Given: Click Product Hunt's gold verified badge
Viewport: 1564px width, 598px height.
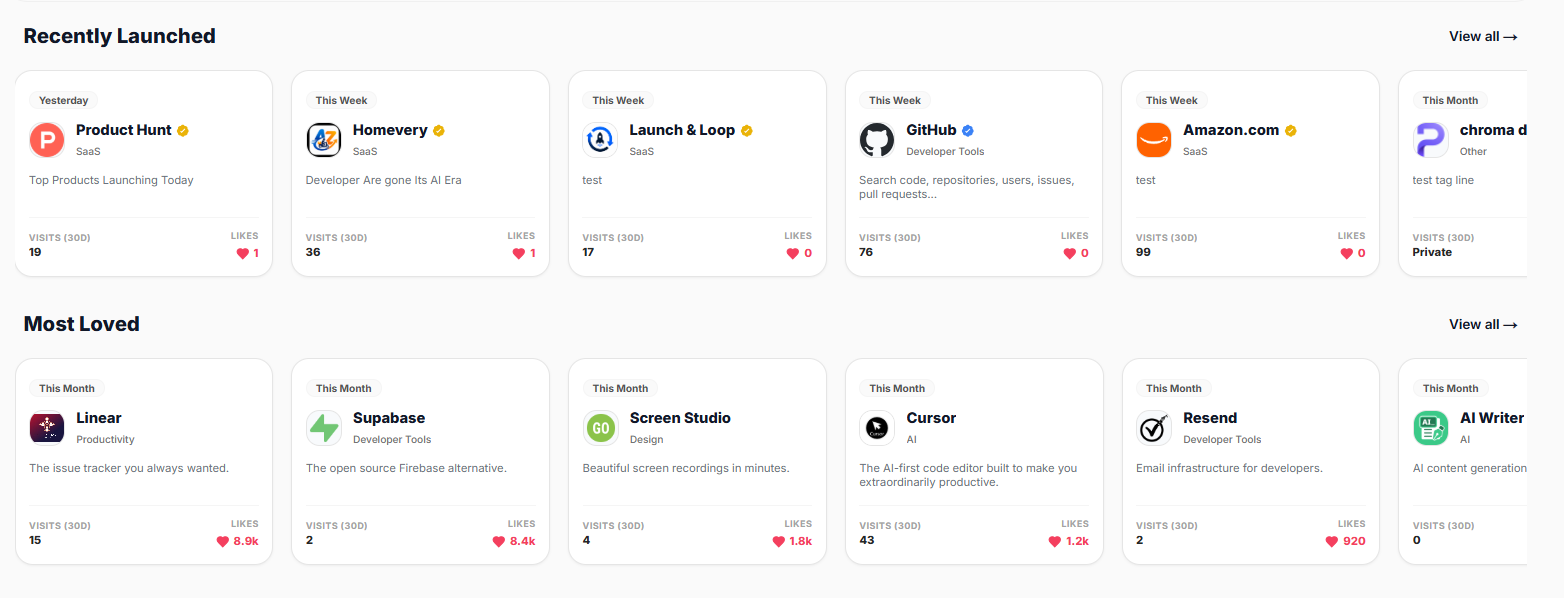Looking at the screenshot, I should click(183, 131).
